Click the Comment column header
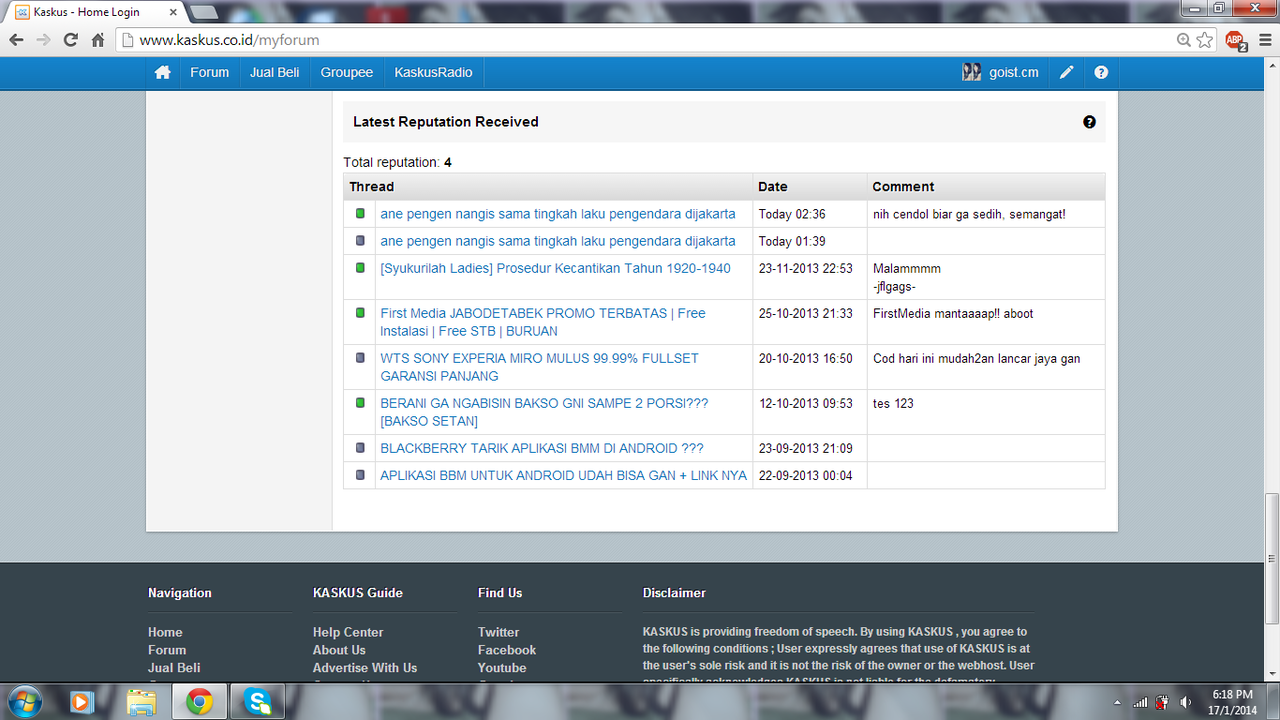Screen dimensions: 1280x720 [986, 187]
